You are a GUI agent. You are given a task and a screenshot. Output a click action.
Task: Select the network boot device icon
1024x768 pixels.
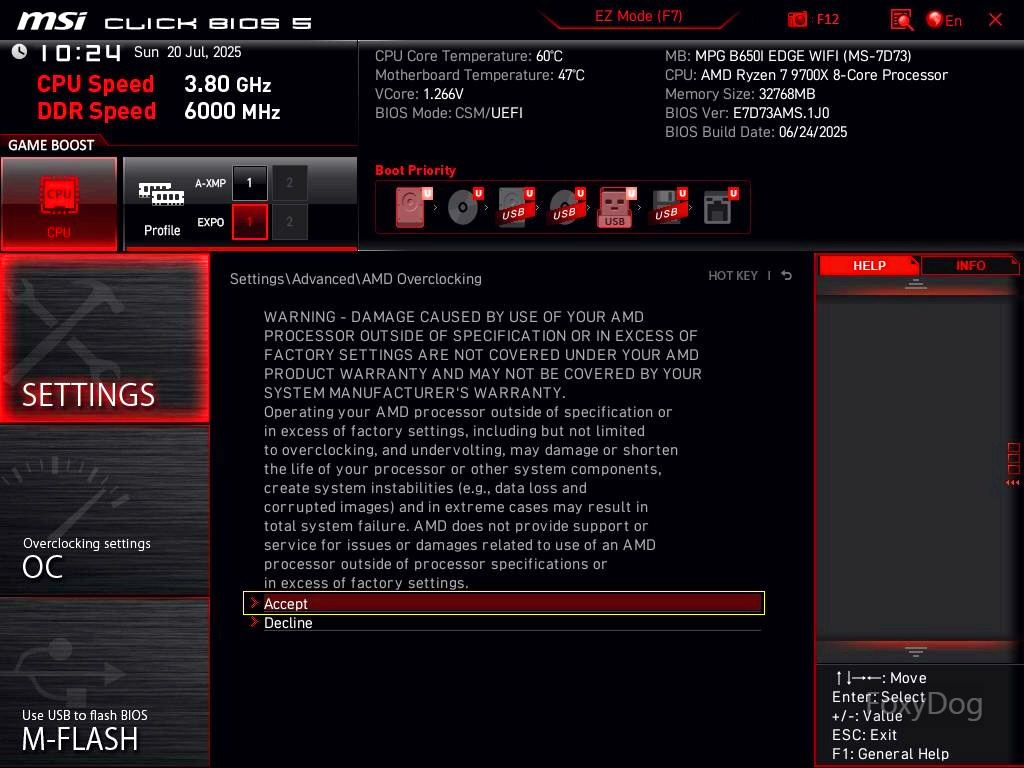click(720, 207)
